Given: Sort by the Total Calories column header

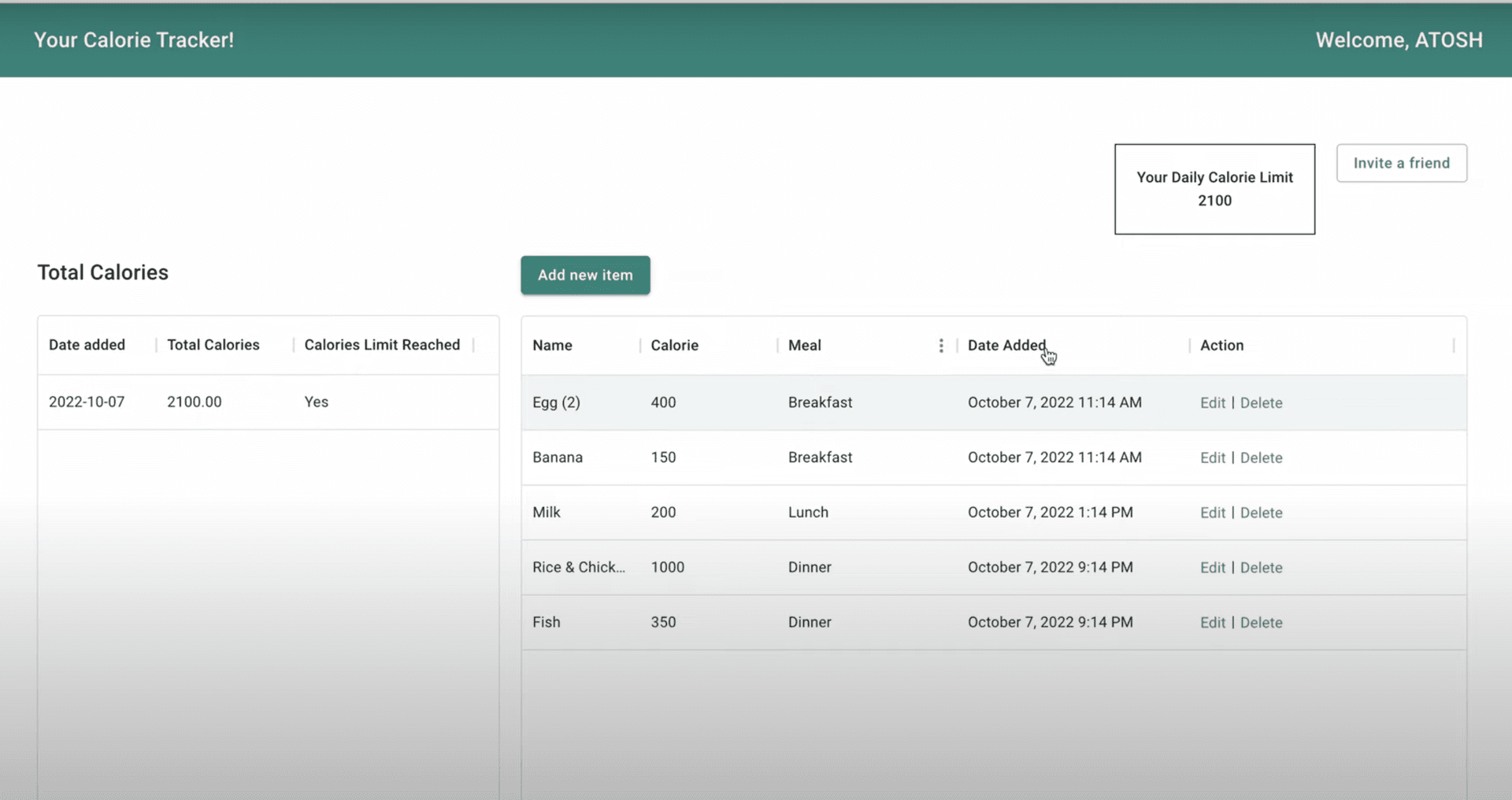Looking at the screenshot, I should click(x=213, y=345).
